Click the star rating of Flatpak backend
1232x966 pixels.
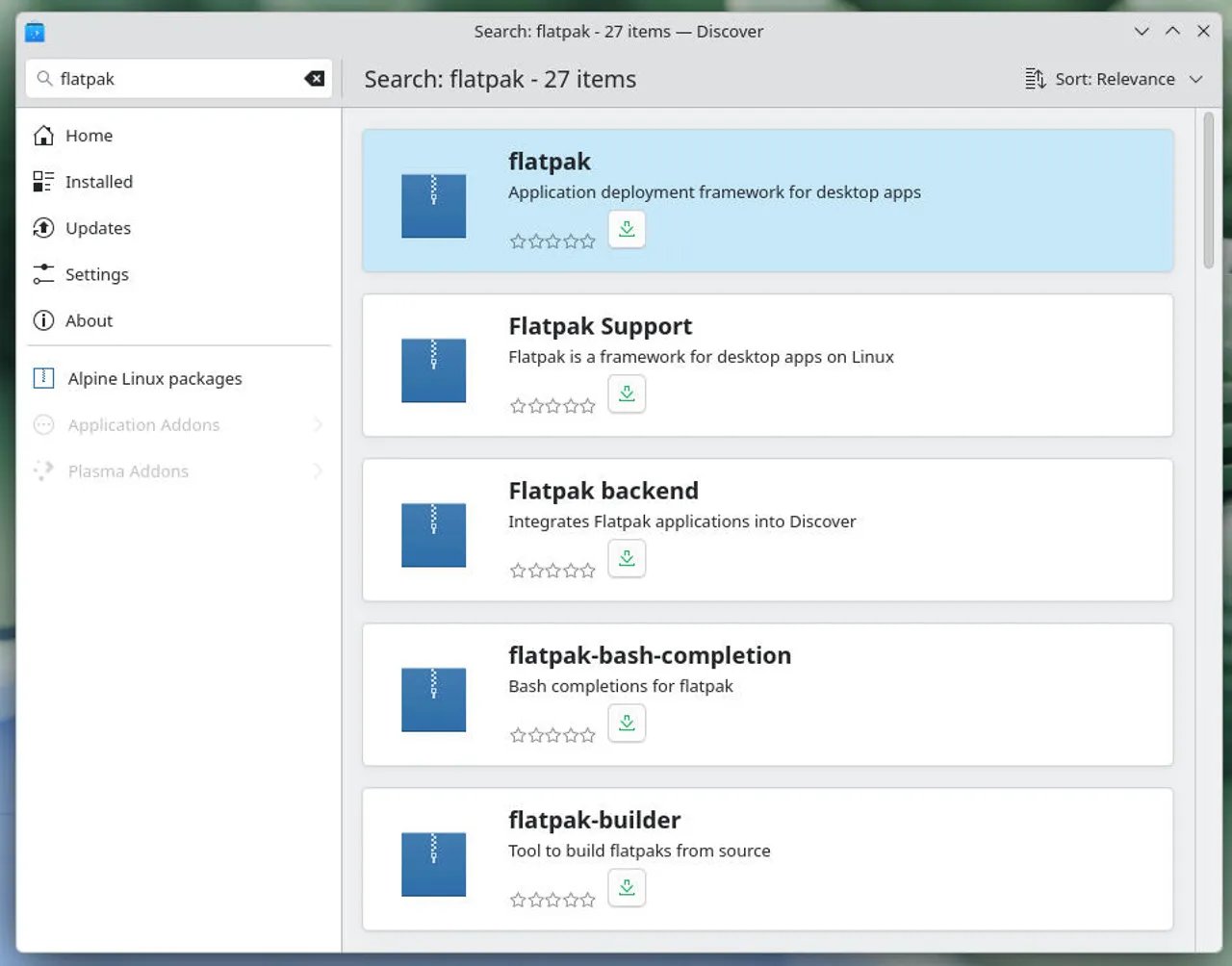(x=552, y=571)
